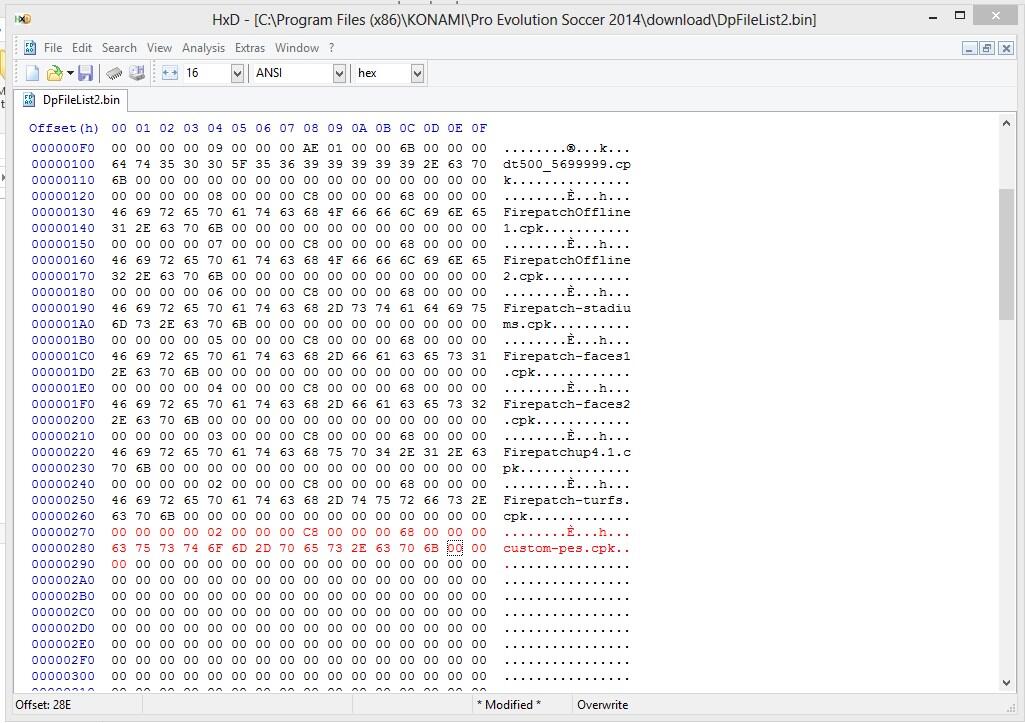1025x723 pixels.
Task: Click the New file icon
Action: tap(32, 73)
